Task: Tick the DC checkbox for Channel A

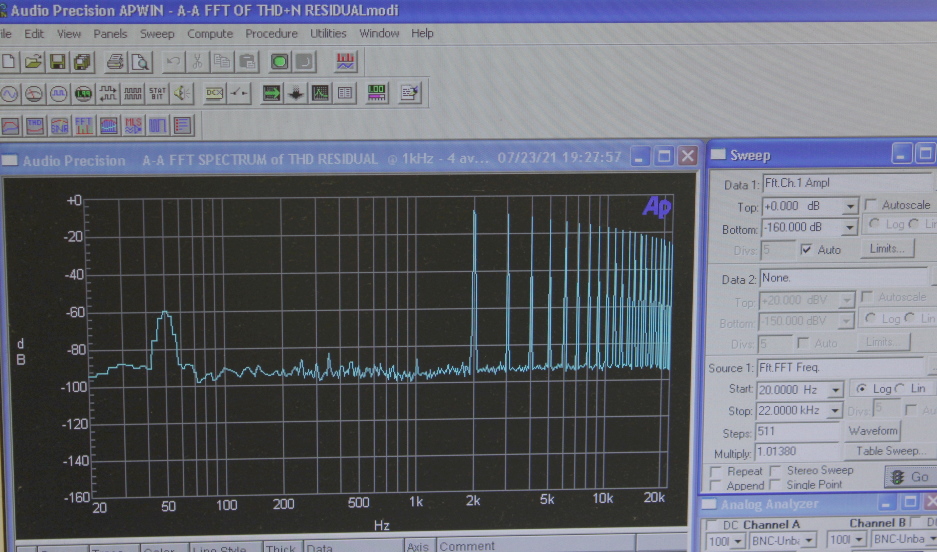Action: pyautogui.click(x=712, y=525)
